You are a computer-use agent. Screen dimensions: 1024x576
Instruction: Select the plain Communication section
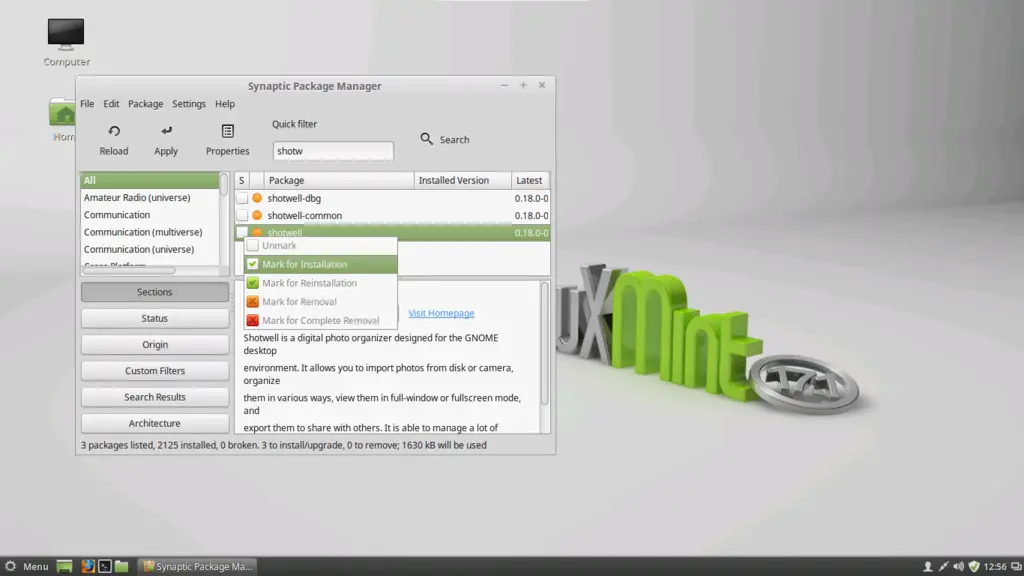point(117,215)
